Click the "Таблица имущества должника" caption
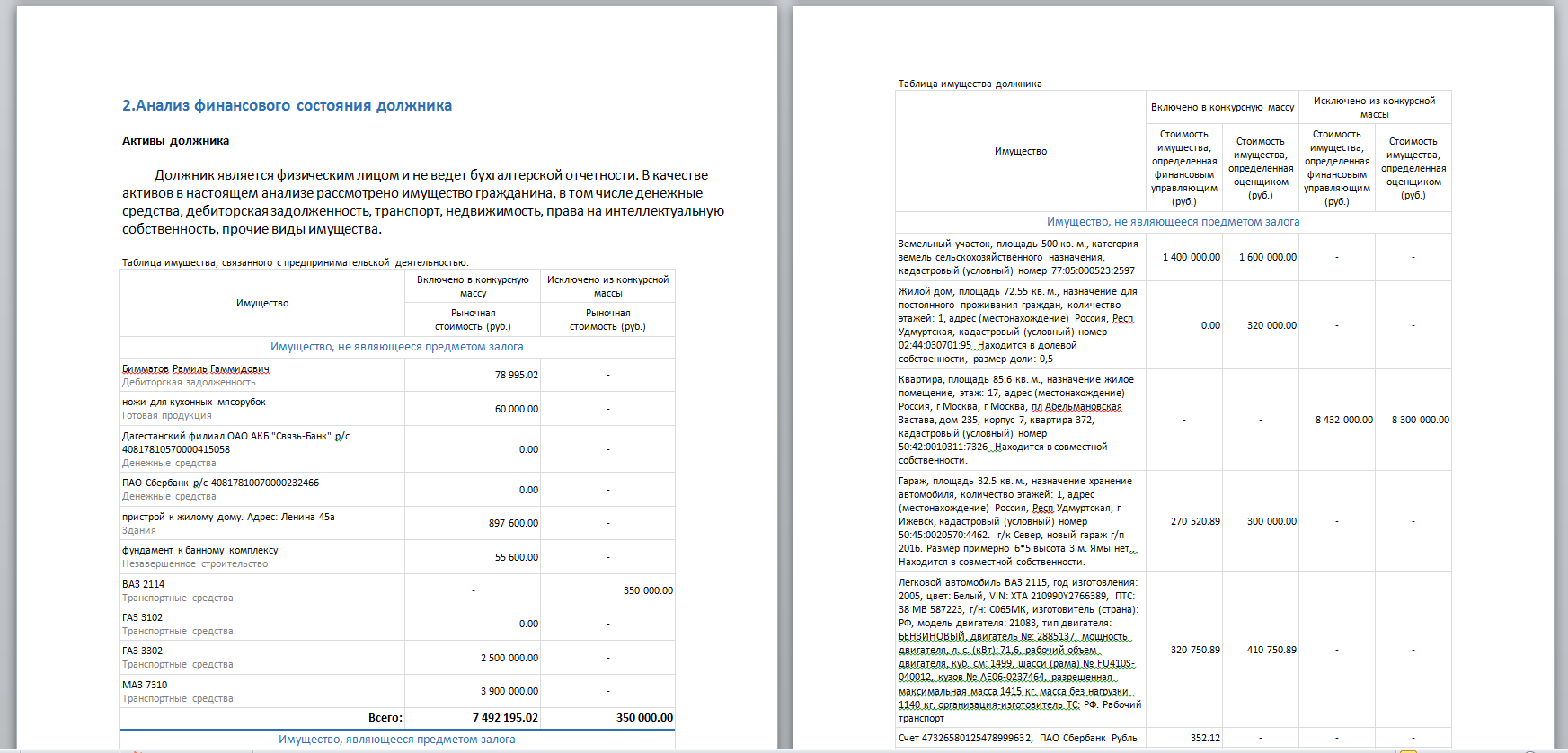 pos(970,84)
